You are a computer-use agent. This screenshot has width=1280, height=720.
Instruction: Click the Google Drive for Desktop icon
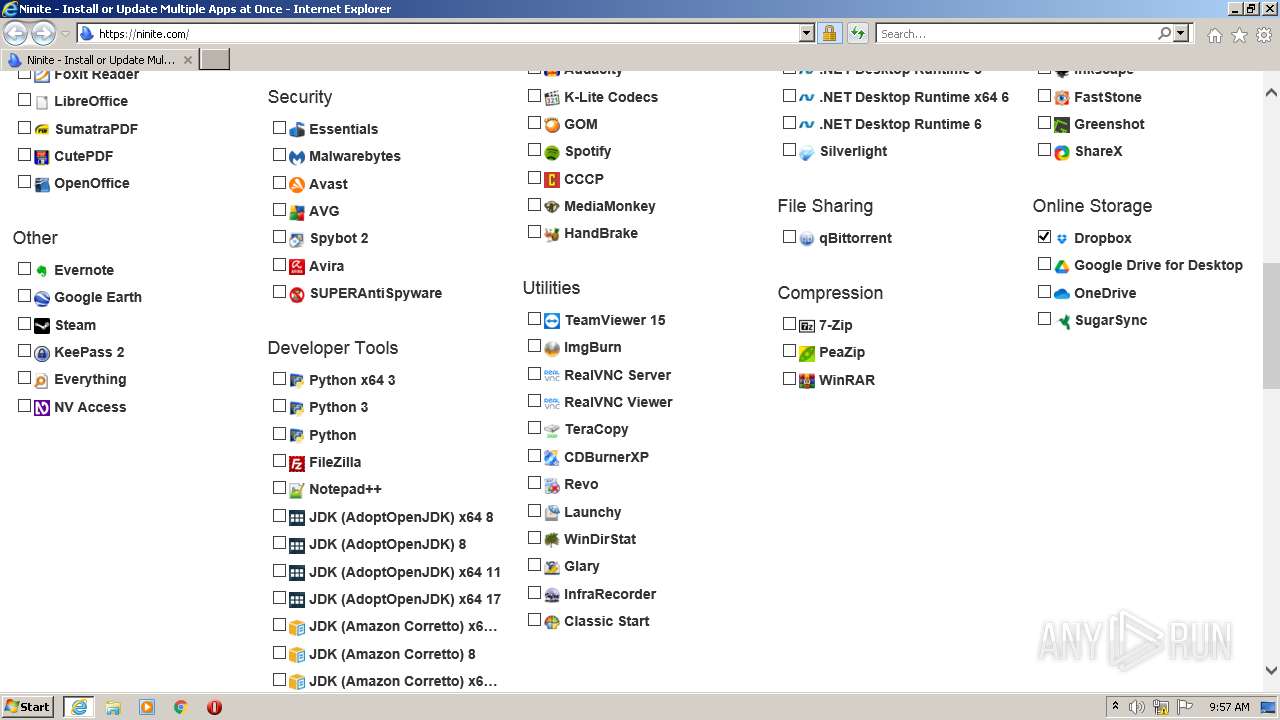pyautogui.click(x=1062, y=266)
